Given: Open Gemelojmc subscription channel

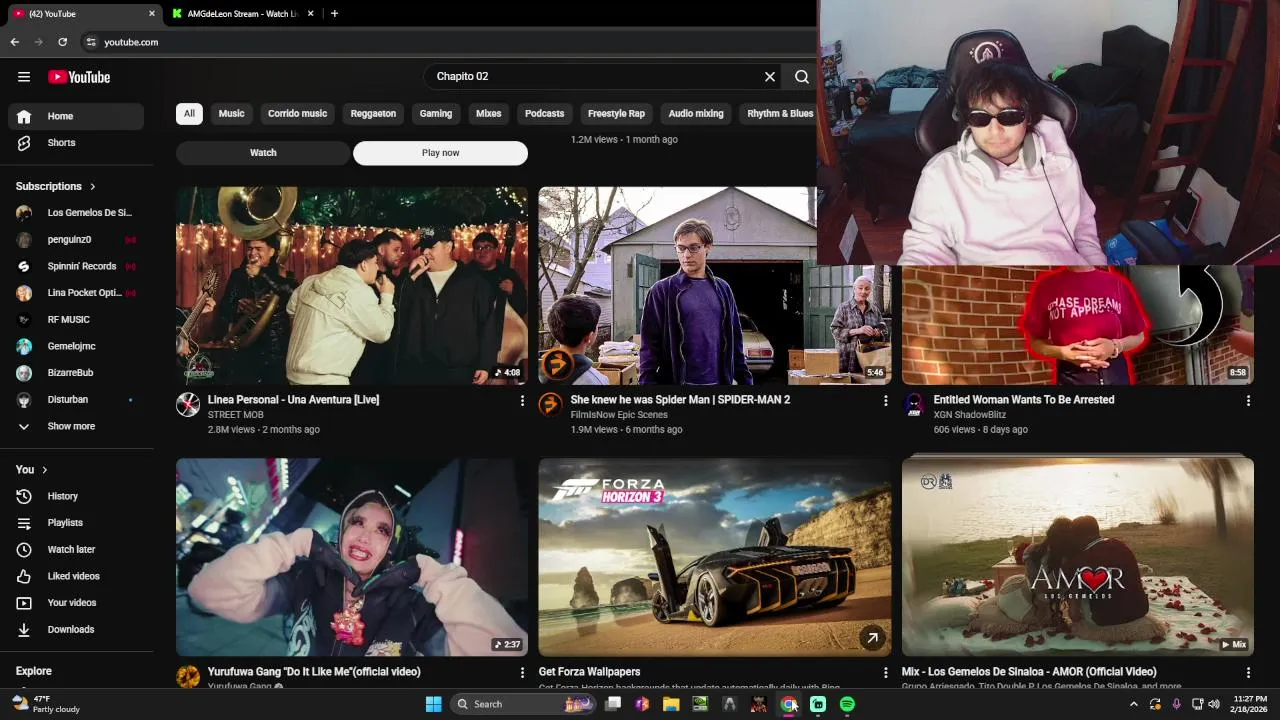Looking at the screenshot, I should click(x=76, y=346).
